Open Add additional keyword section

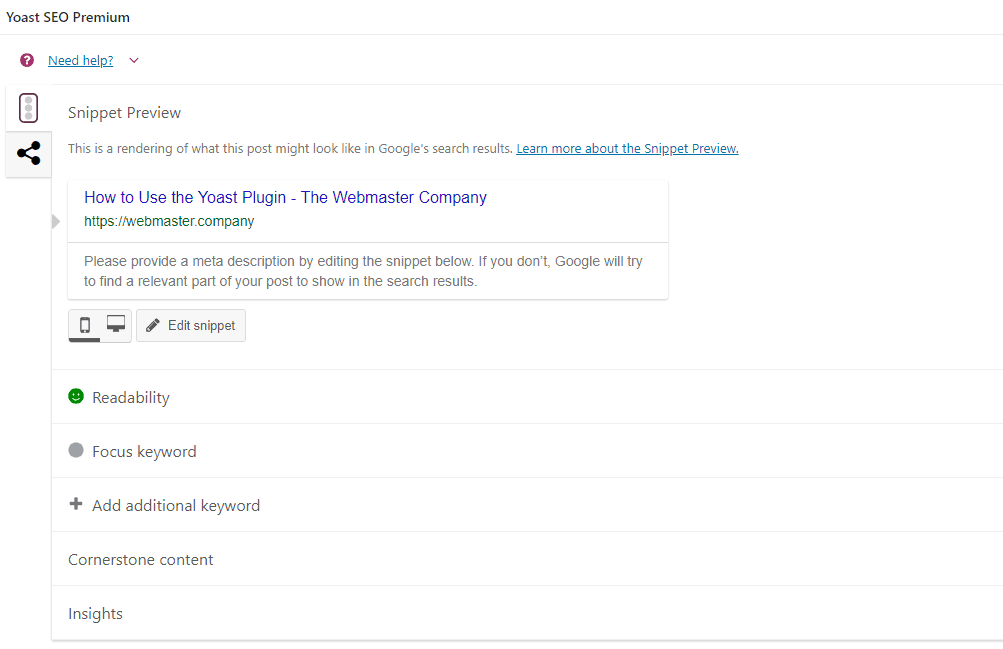pos(527,505)
